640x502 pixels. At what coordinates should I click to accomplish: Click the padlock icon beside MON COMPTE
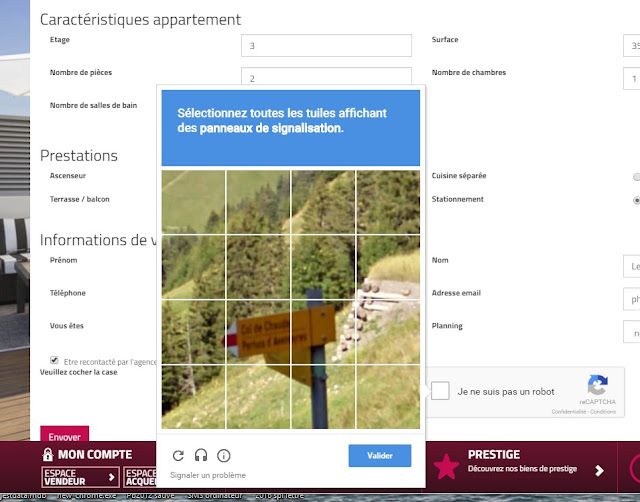[48, 454]
